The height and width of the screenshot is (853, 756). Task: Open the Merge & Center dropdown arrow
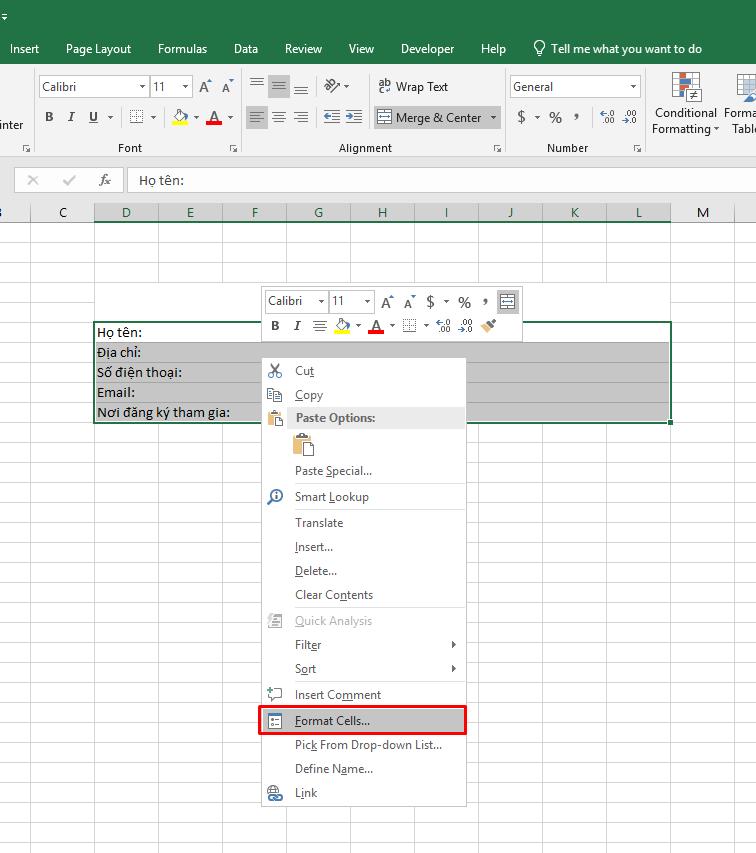point(493,118)
